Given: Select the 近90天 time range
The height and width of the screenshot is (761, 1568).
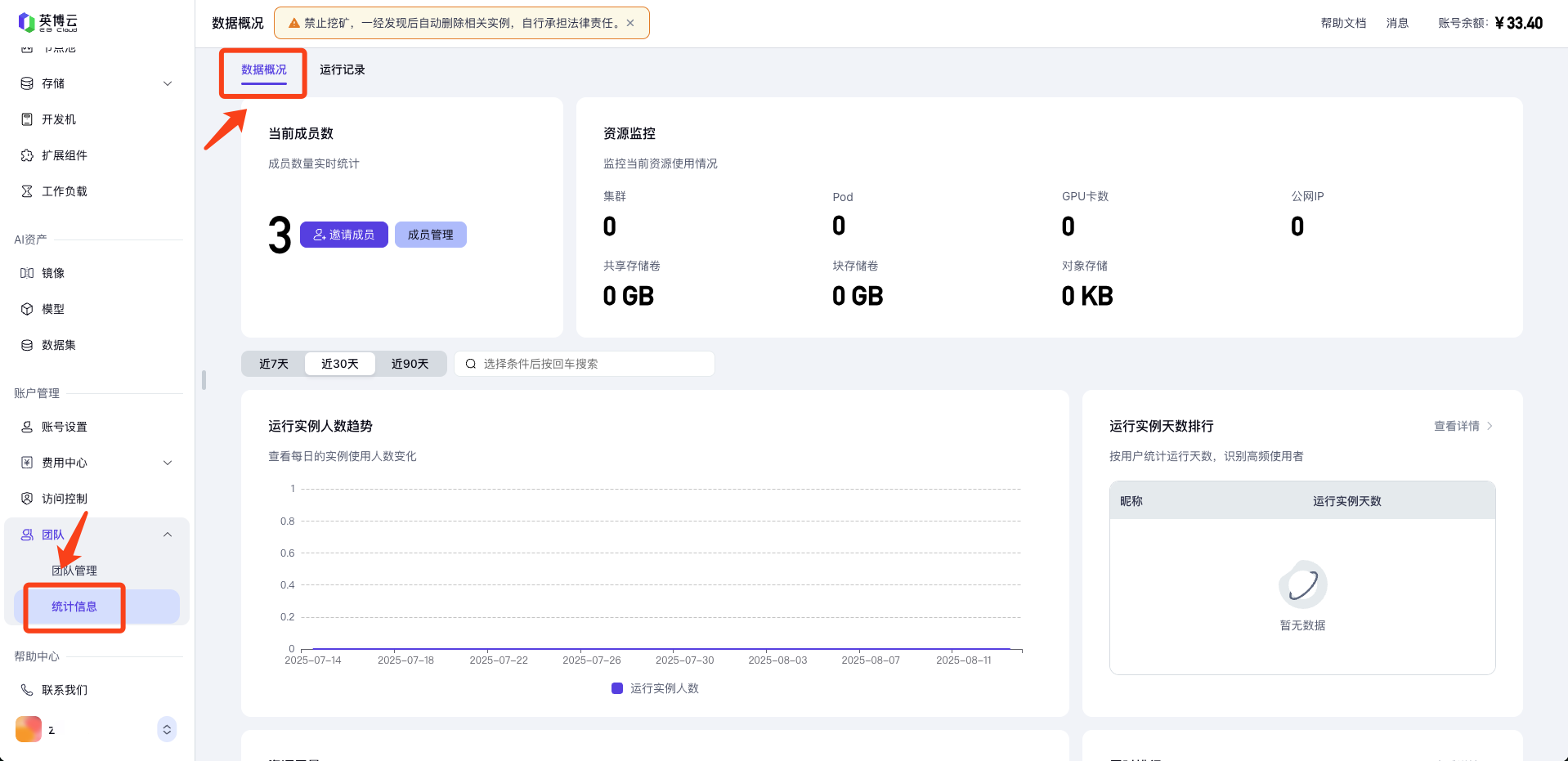Looking at the screenshot, I should [x=410, y=364].
